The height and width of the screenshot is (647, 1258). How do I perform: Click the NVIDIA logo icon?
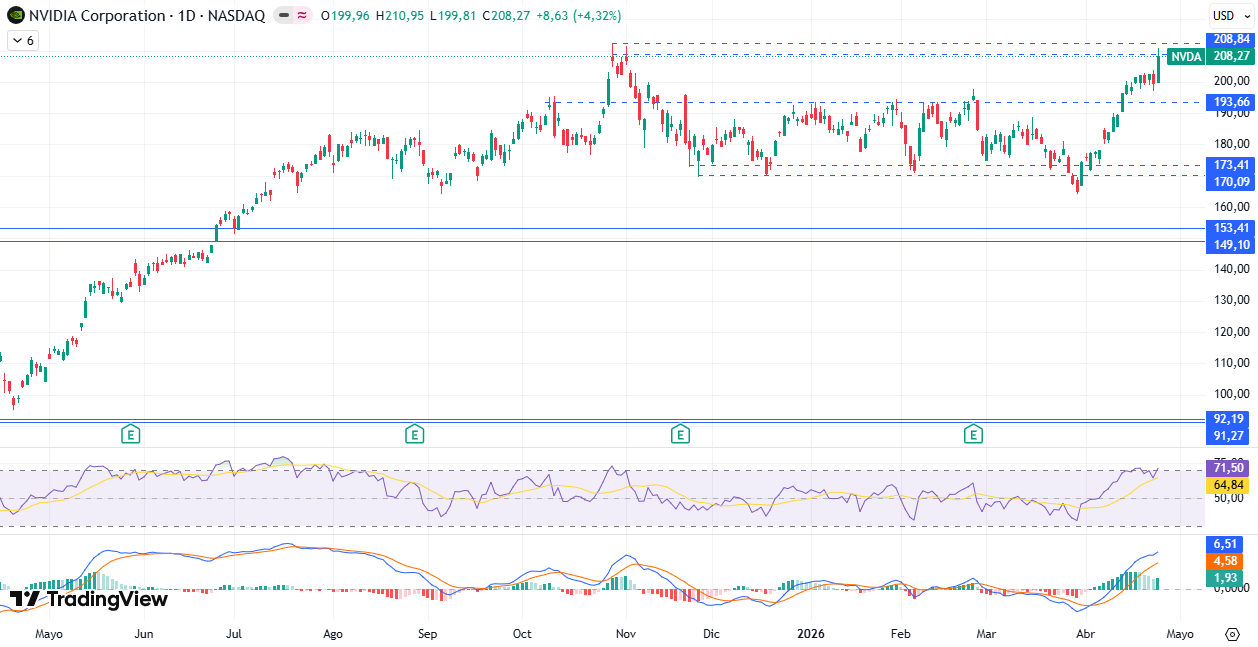[x=15, y=16]
